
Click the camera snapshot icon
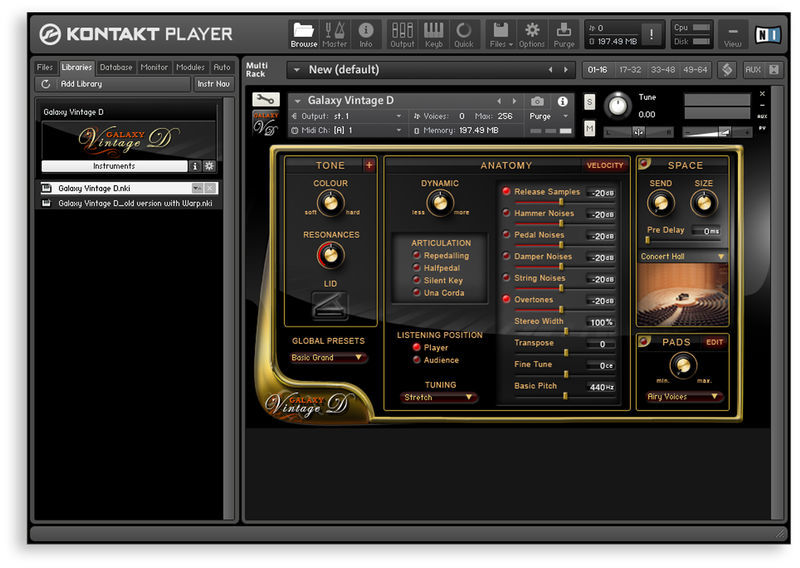point(537,102)
